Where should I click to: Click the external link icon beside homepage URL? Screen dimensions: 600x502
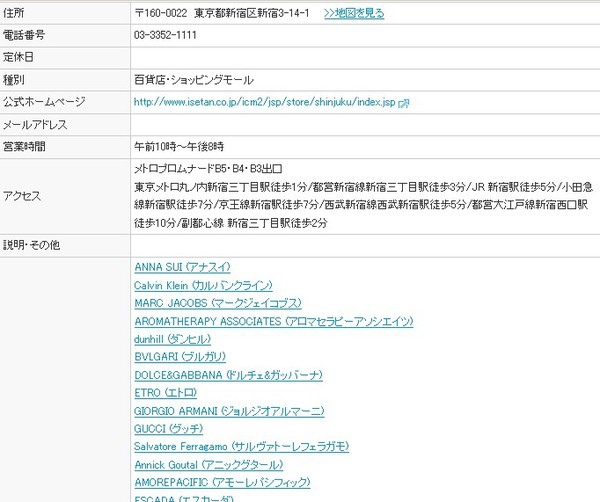click(404, 103)
